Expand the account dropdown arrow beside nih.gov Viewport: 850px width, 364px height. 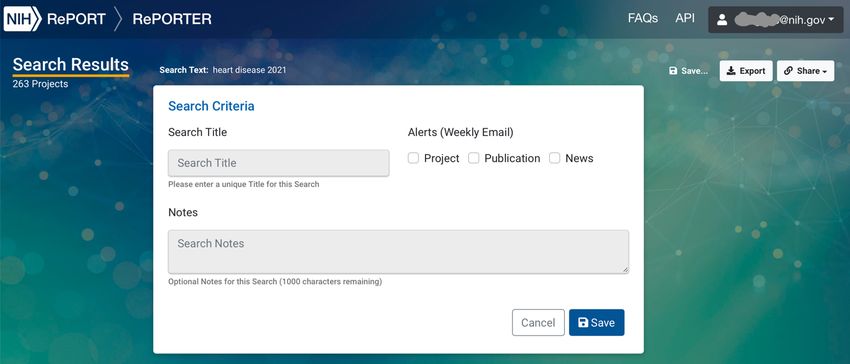pyautogui.click(x=831, y=20)
